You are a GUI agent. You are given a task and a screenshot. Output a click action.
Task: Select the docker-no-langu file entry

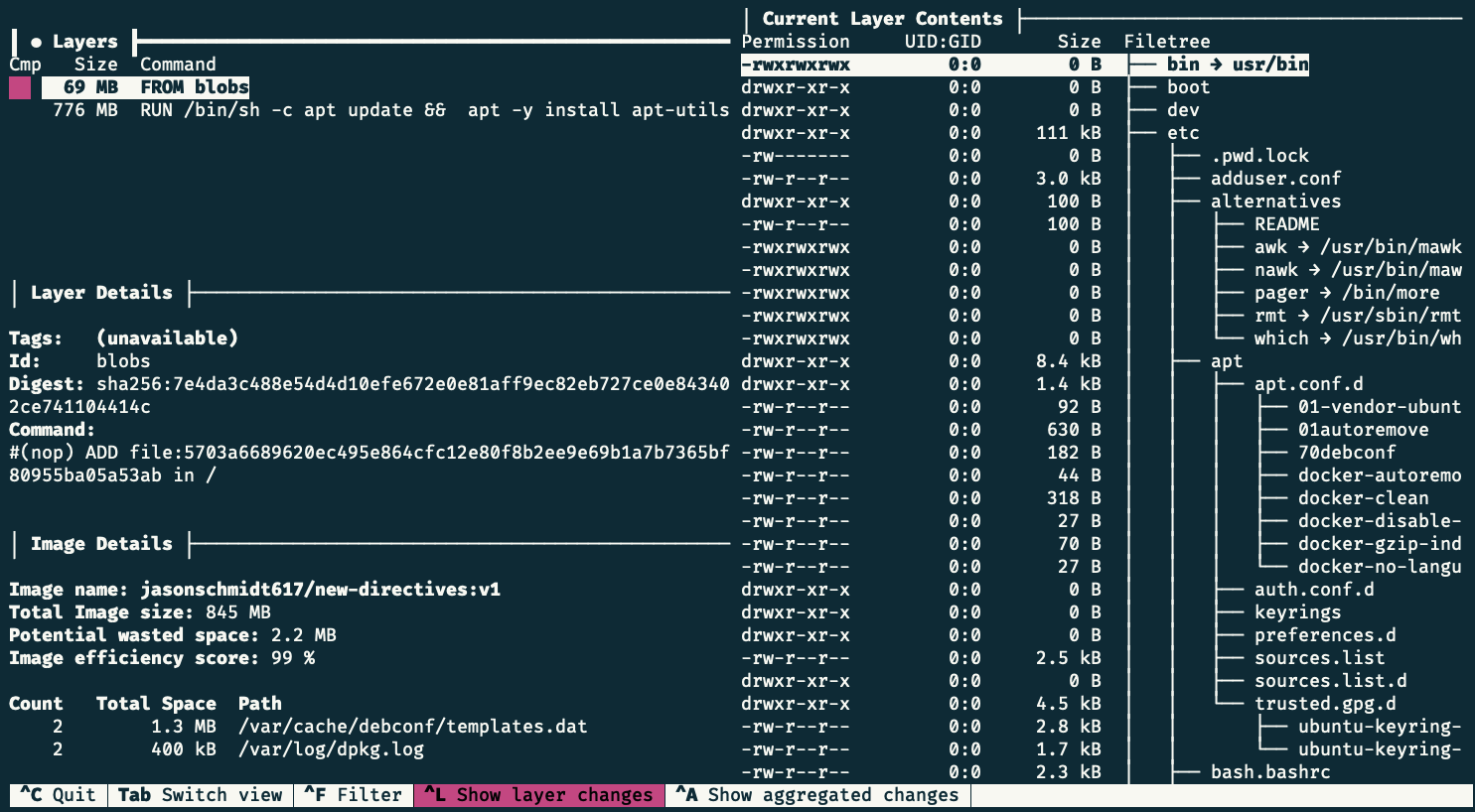pos(1380,567)
